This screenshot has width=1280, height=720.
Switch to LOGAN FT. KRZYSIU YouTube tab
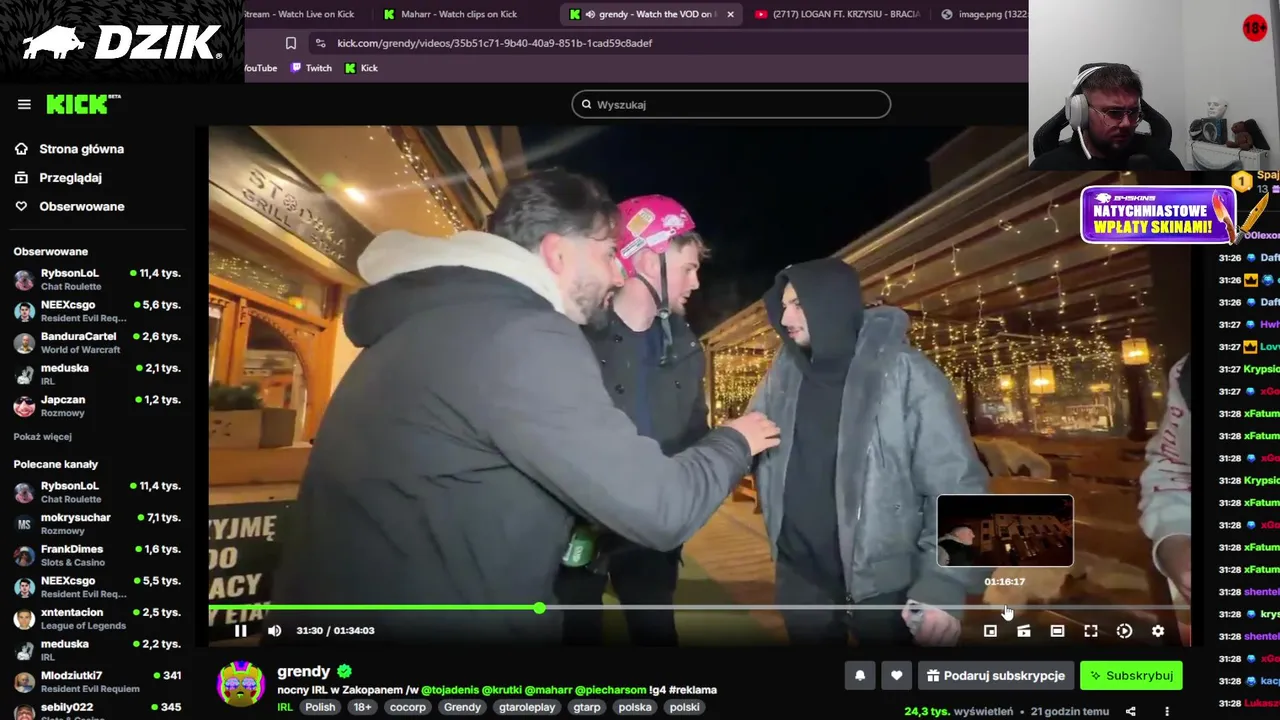[838, 14]
